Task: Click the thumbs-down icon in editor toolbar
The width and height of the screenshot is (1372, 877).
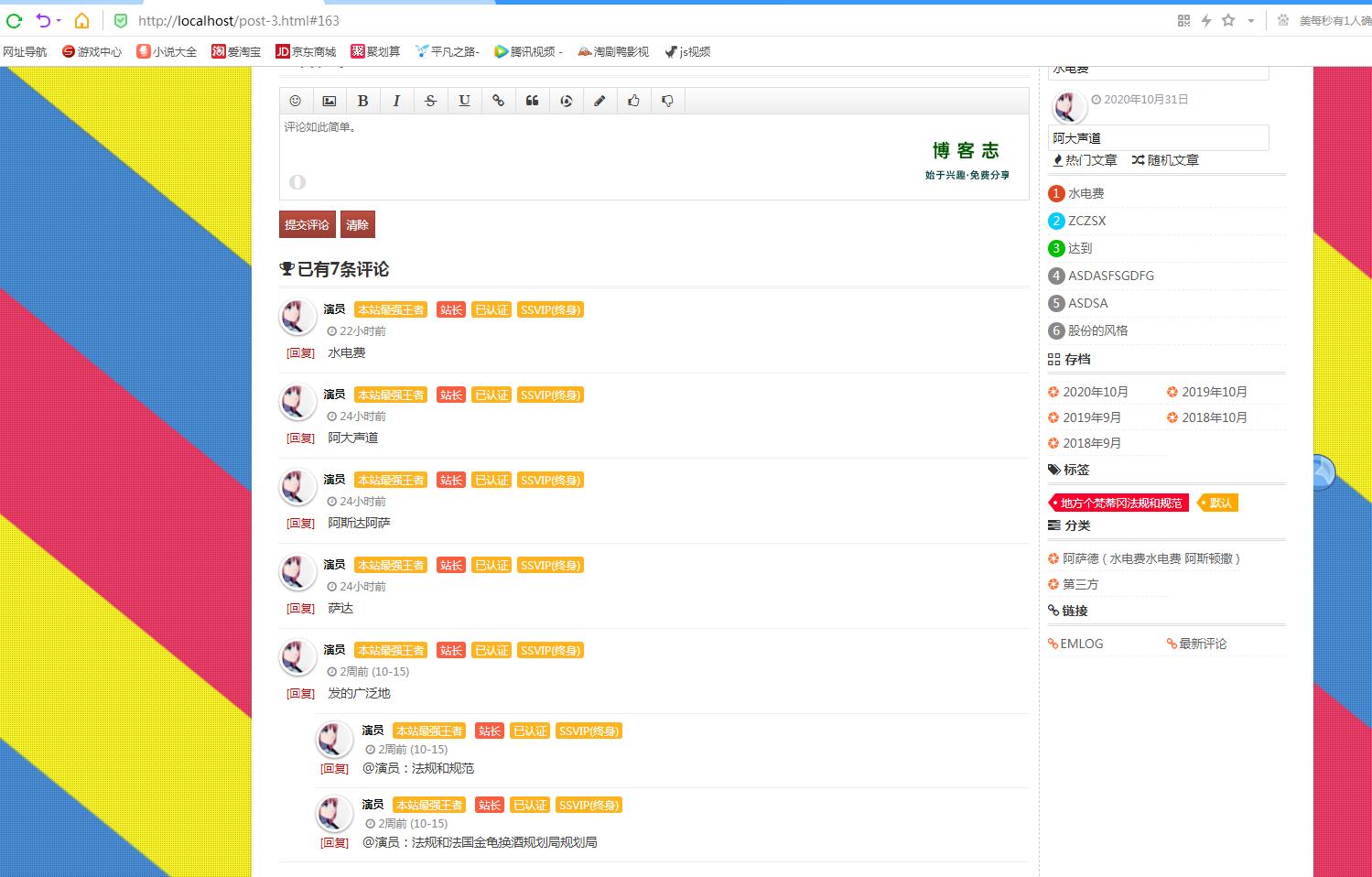Action: coord(667,101)
